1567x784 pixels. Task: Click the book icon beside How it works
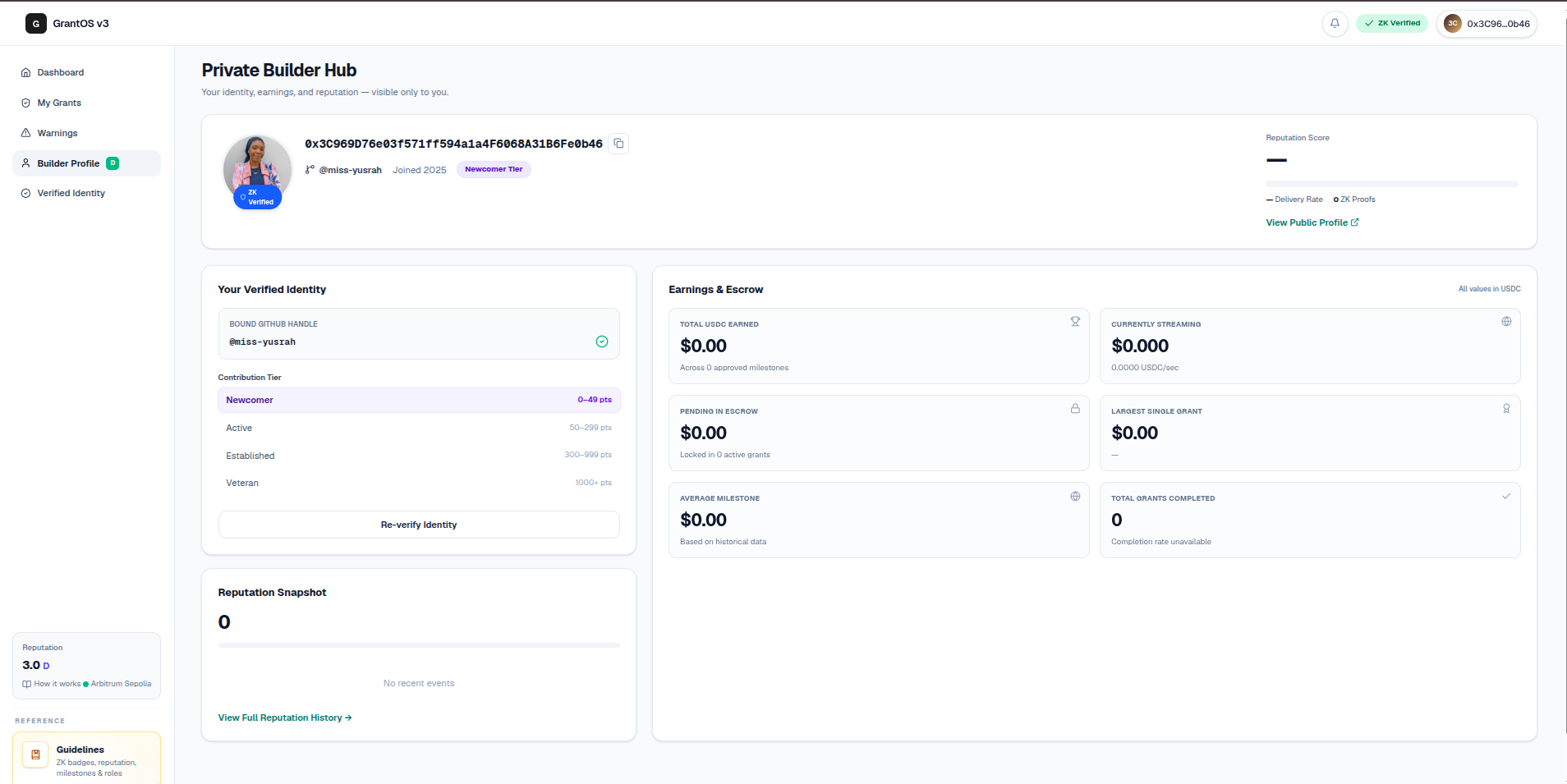[27, 684]
